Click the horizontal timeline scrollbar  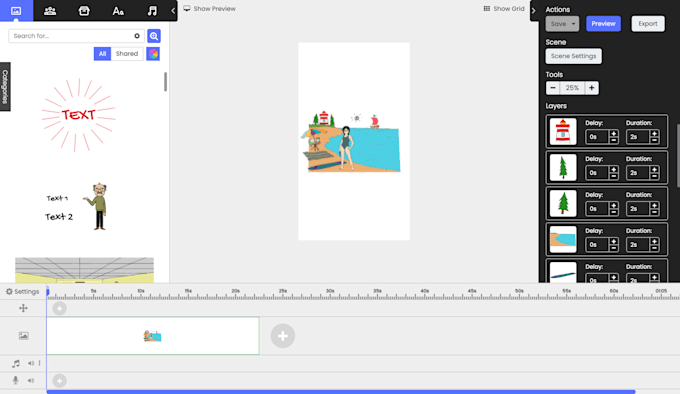[341, 392]
